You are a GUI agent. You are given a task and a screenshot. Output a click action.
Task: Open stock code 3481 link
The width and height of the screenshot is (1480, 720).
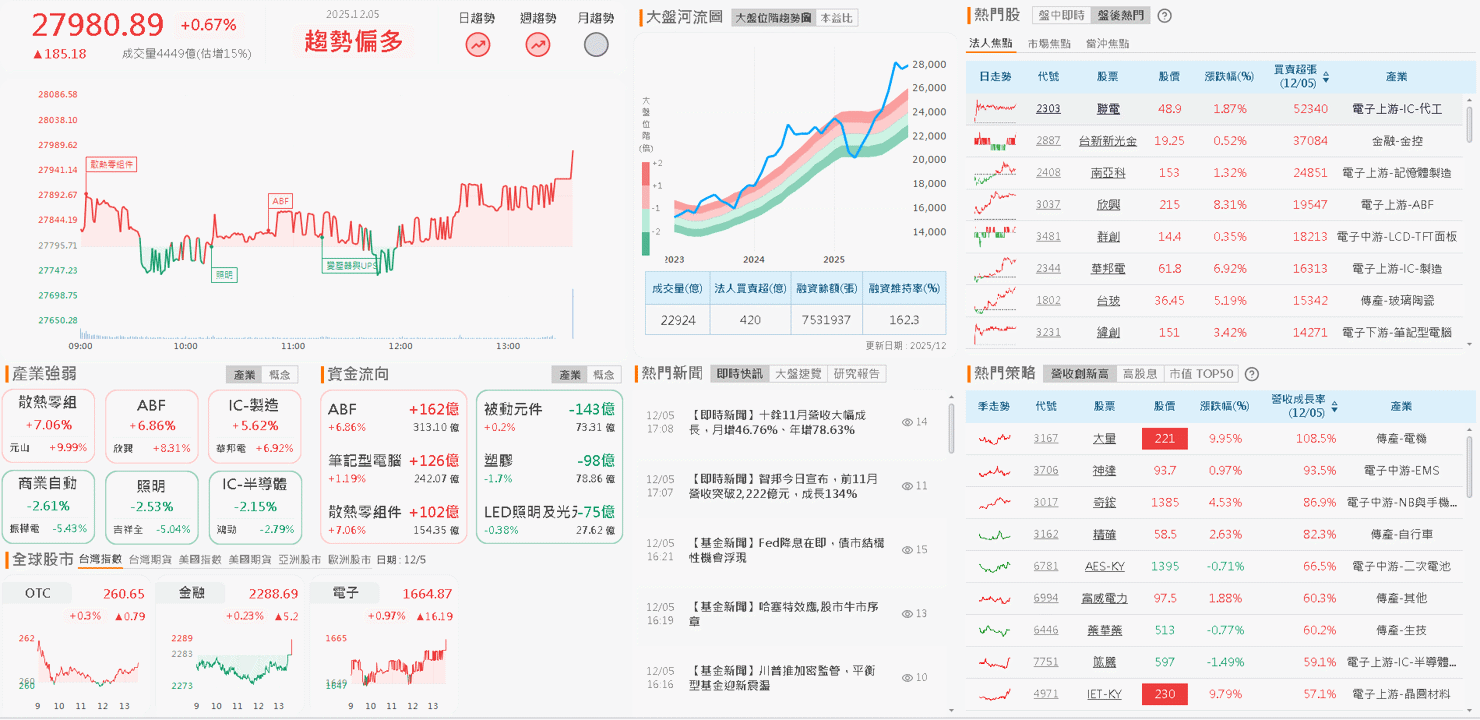(x=1048, y=237)
